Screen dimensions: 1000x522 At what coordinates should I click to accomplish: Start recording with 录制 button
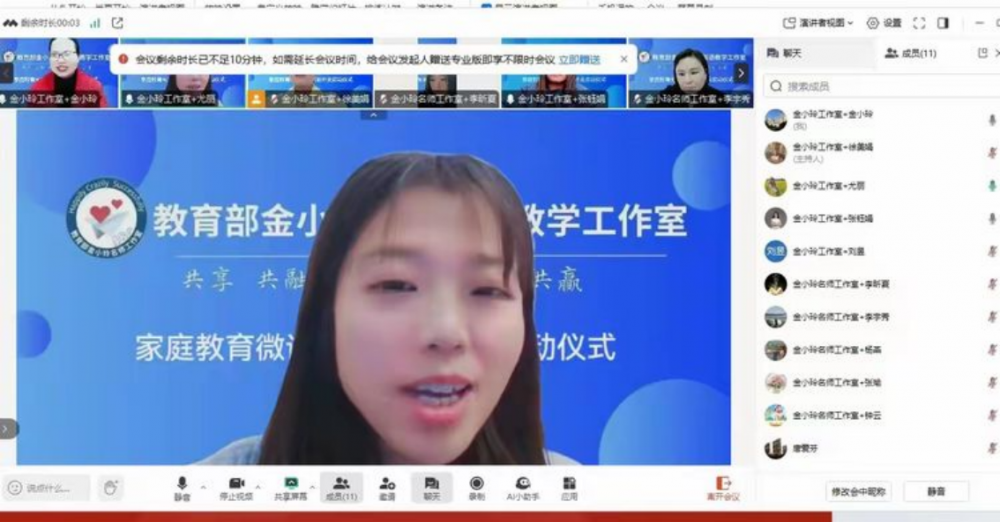tap(476, 488)
